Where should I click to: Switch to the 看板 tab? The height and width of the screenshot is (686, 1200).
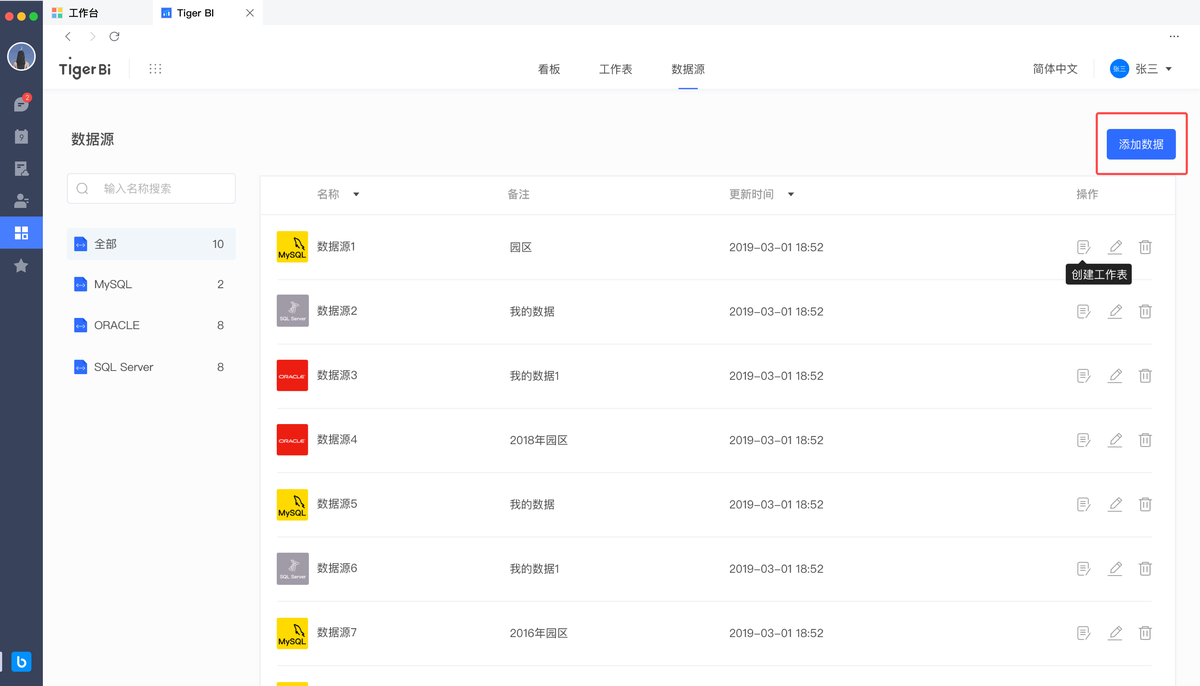pyautogui.click(x=549, y=70)
